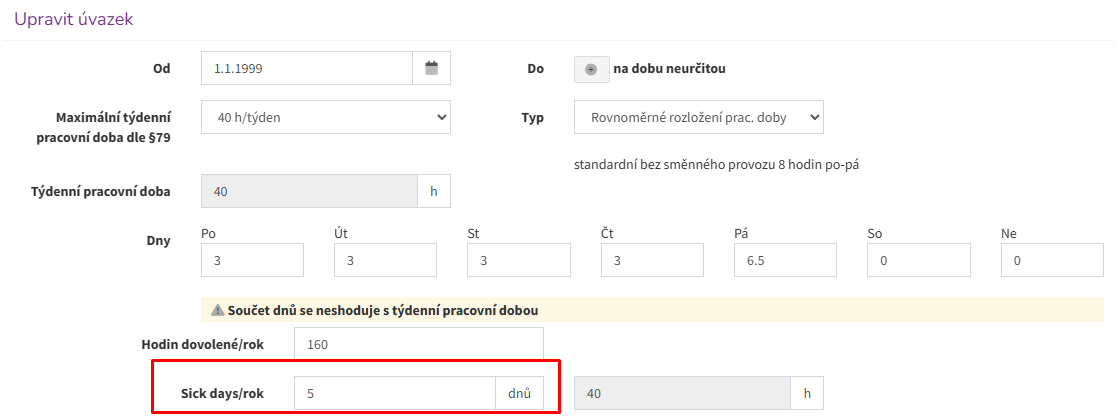1118x419 pixels.
Task: Click the 40 h/týden dropdown arrow
Action: pos(440,117)
